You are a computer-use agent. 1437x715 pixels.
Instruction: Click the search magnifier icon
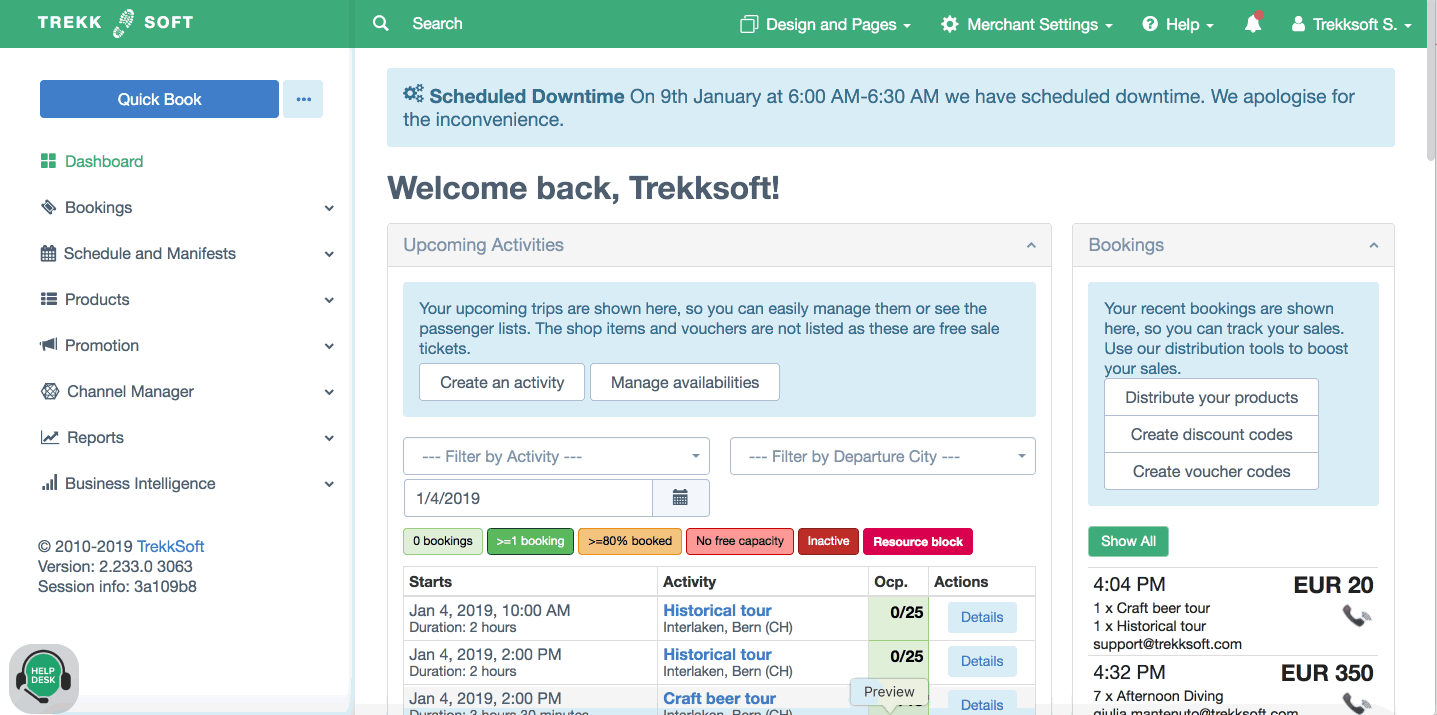click(x=380, y=23)
